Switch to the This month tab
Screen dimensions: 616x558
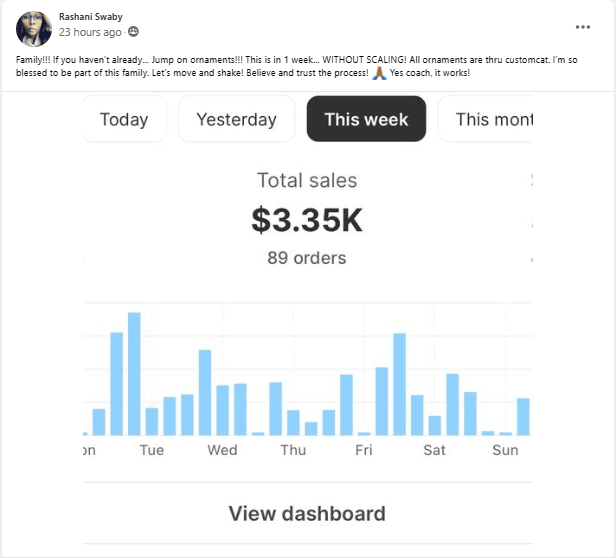click(x=488, y=119)
